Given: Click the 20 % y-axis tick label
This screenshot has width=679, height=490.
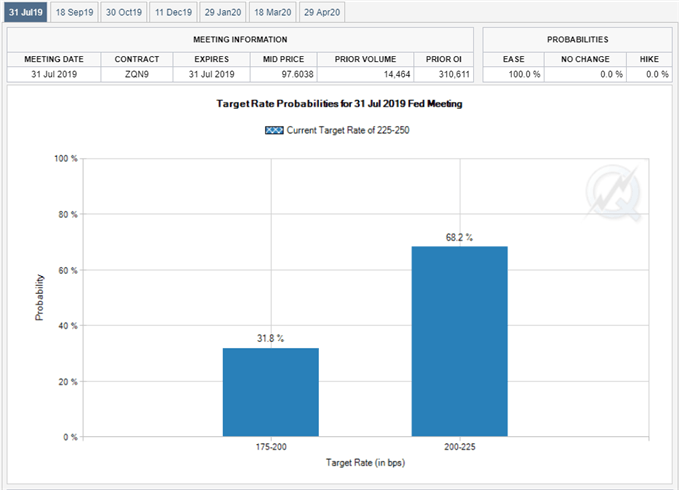Looking at the screenshot, I should 68,382.
